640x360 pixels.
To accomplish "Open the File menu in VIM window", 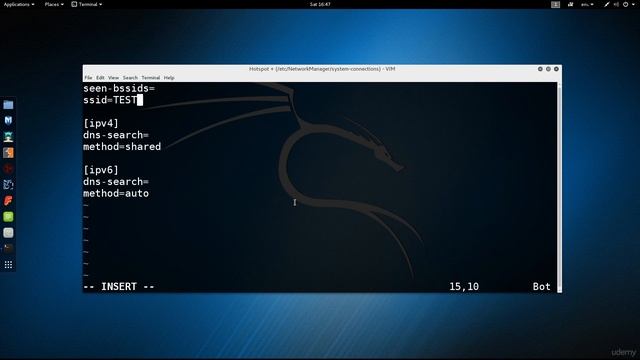I will coord(88,78).
